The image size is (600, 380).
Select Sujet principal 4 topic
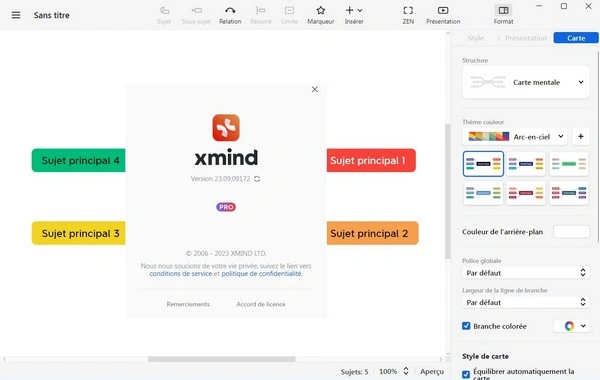(78, 160)
